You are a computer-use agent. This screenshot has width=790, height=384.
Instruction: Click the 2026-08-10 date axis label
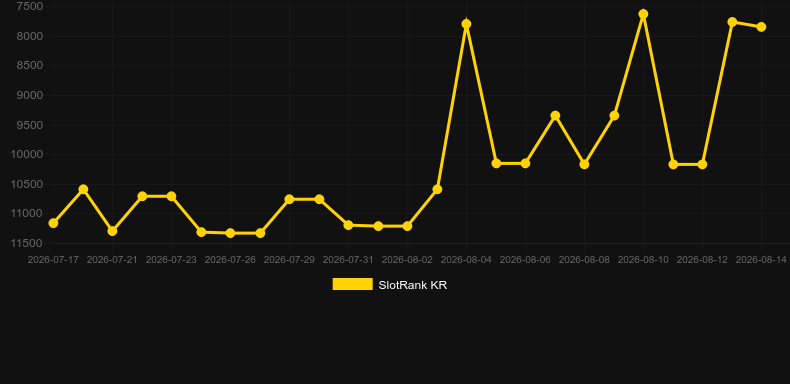click(643, 260)
